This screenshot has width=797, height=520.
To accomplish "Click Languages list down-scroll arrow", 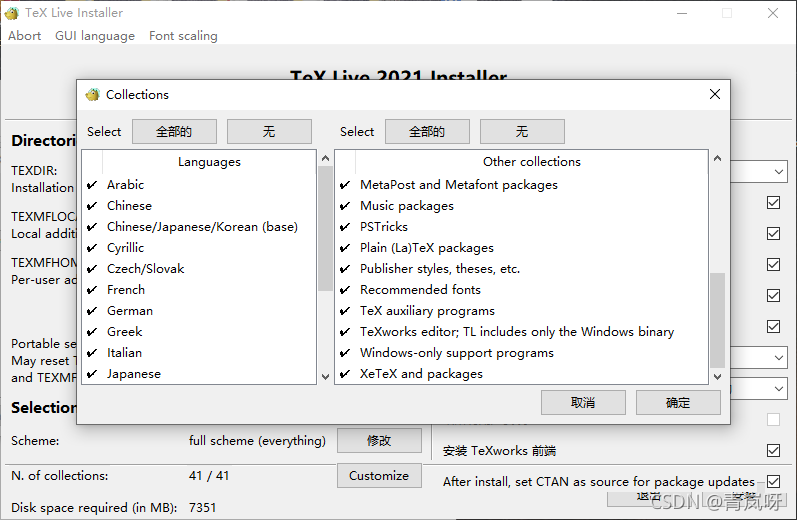I will pyautogui.click(x=325, y=377).
